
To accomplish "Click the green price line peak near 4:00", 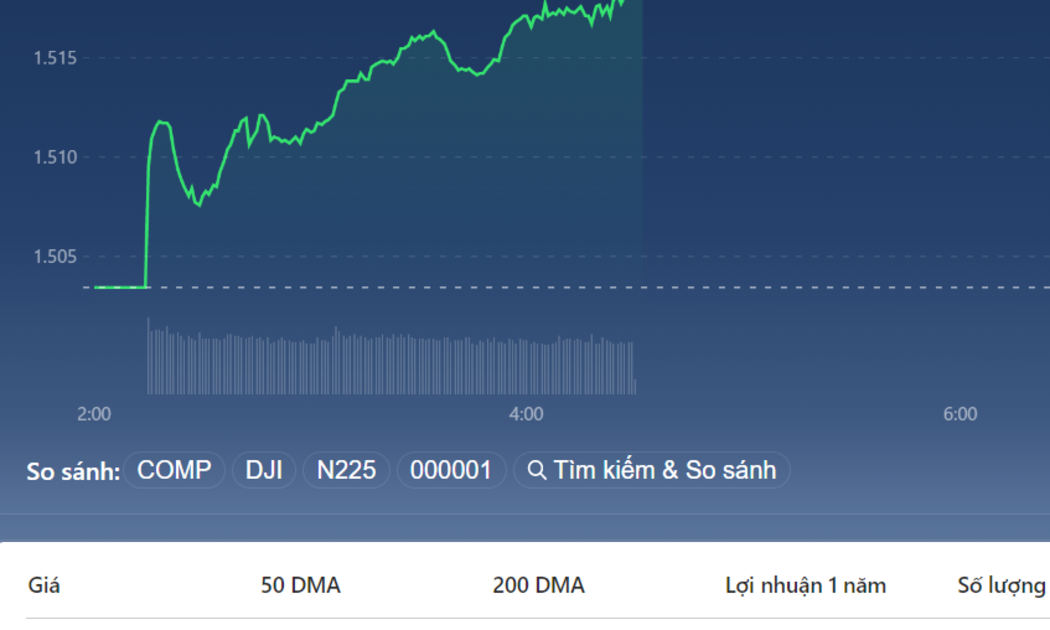I will click(x=545, y=5).
